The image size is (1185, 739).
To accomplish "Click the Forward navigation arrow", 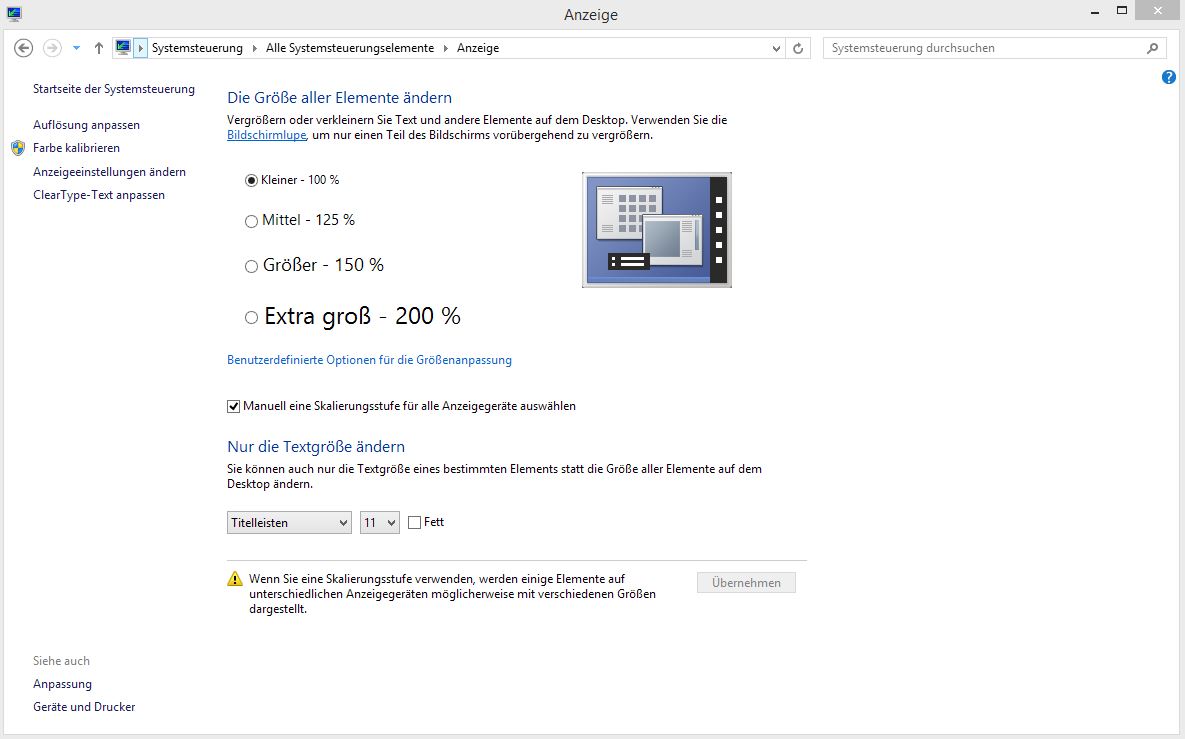I will pyautogui.click(x=52, y=48).
